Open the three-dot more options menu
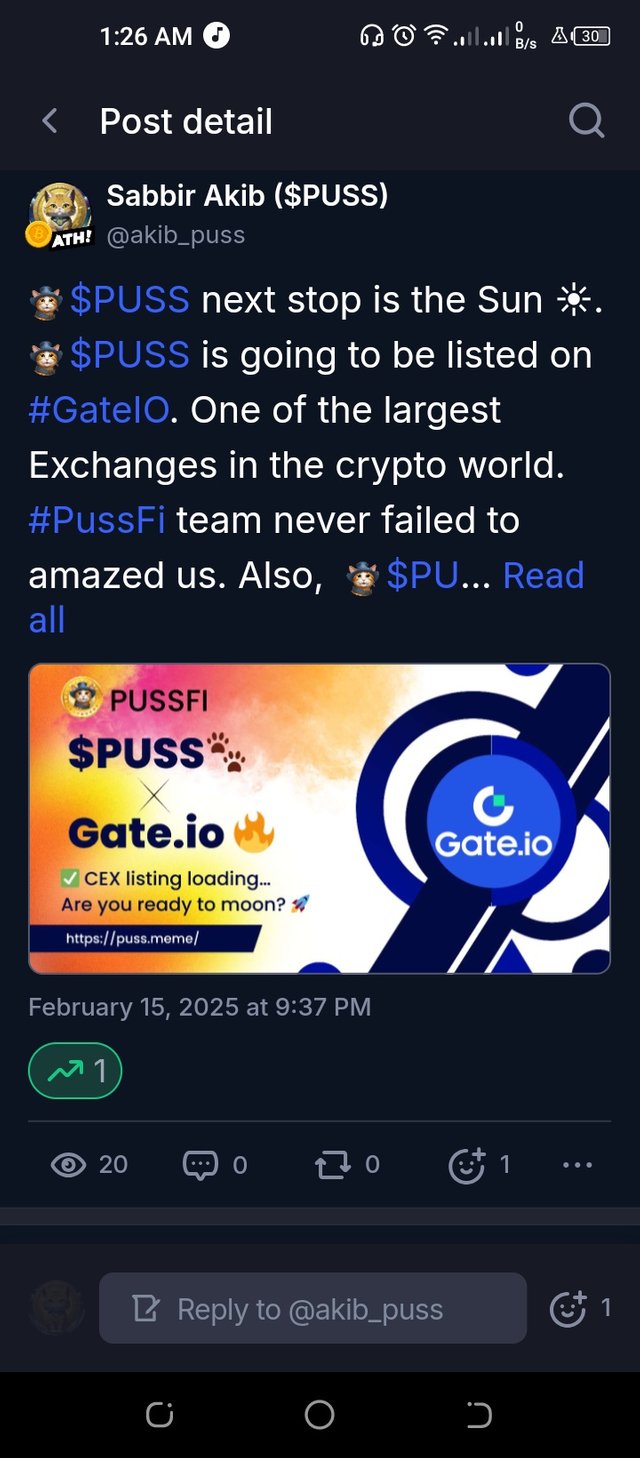 pyautogui.click(x=578, y=1164)
